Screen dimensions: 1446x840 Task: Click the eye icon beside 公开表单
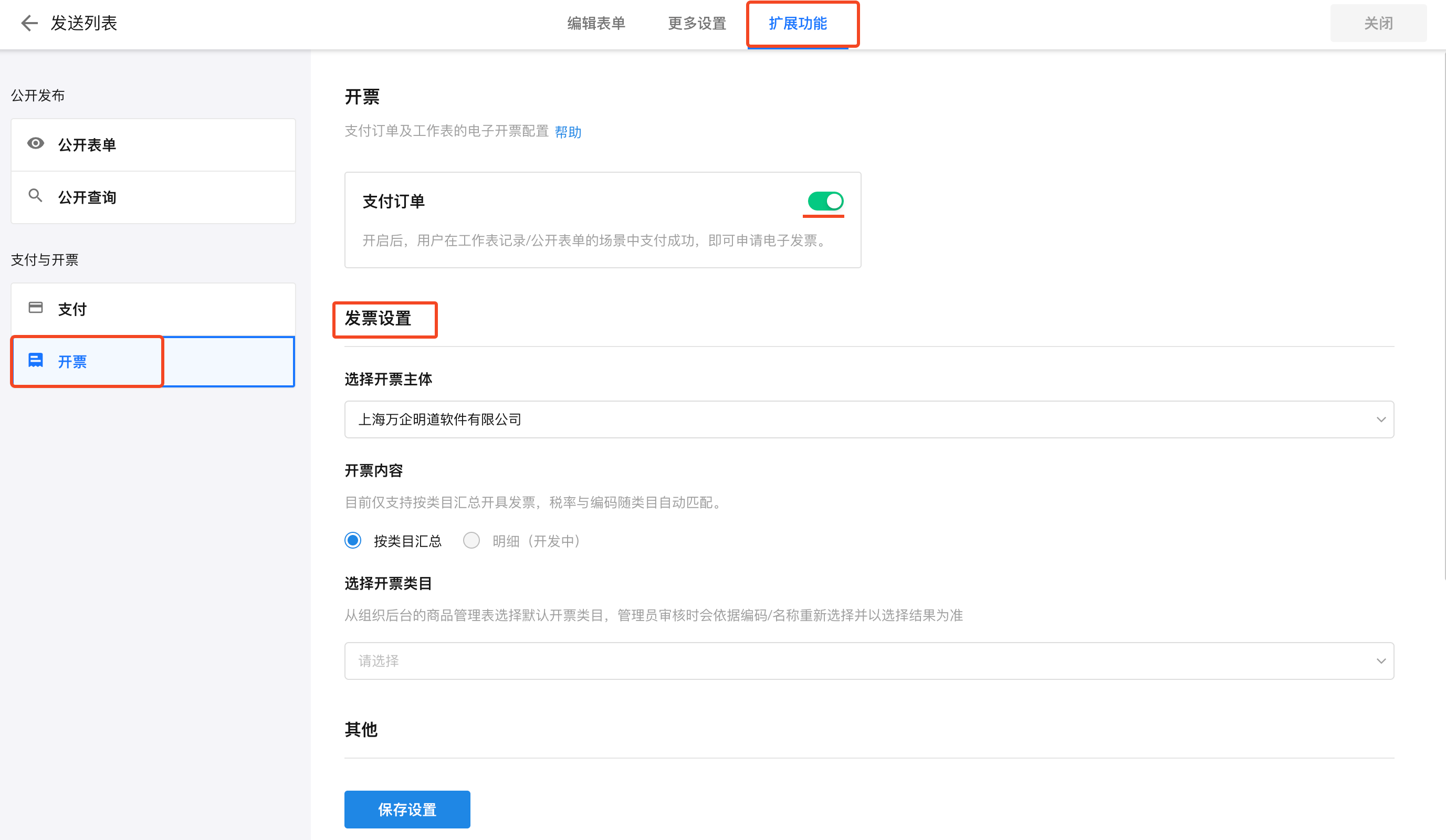(x=36, y=143)
